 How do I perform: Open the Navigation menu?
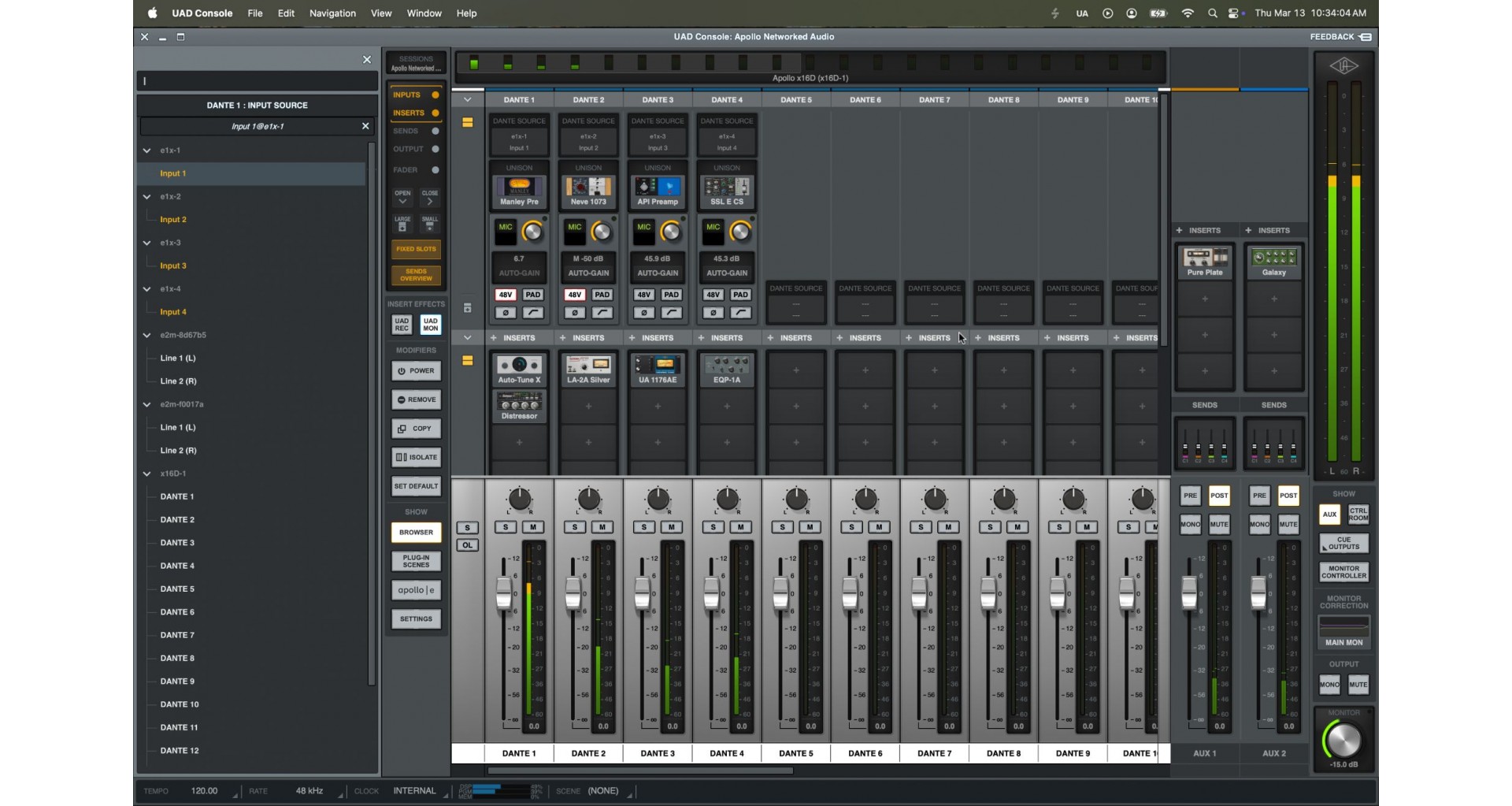click(x=332, y=13)
